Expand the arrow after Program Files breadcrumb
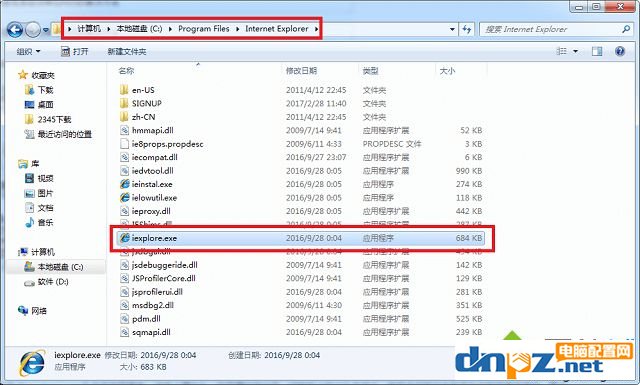Screen dimensions: 640x385 click(237, 29)
